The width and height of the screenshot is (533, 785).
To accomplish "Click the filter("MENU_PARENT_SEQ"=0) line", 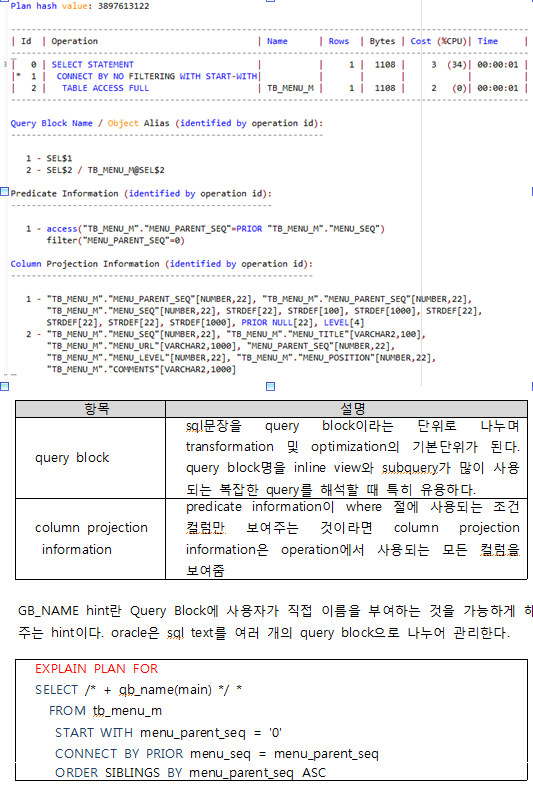I will (116, 240).
